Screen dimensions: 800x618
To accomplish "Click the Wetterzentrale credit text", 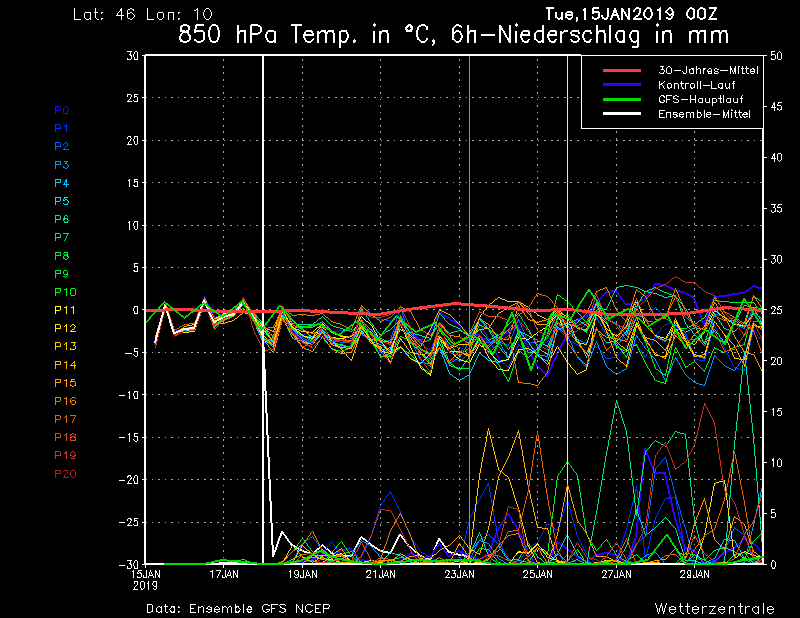I will 714,609.
